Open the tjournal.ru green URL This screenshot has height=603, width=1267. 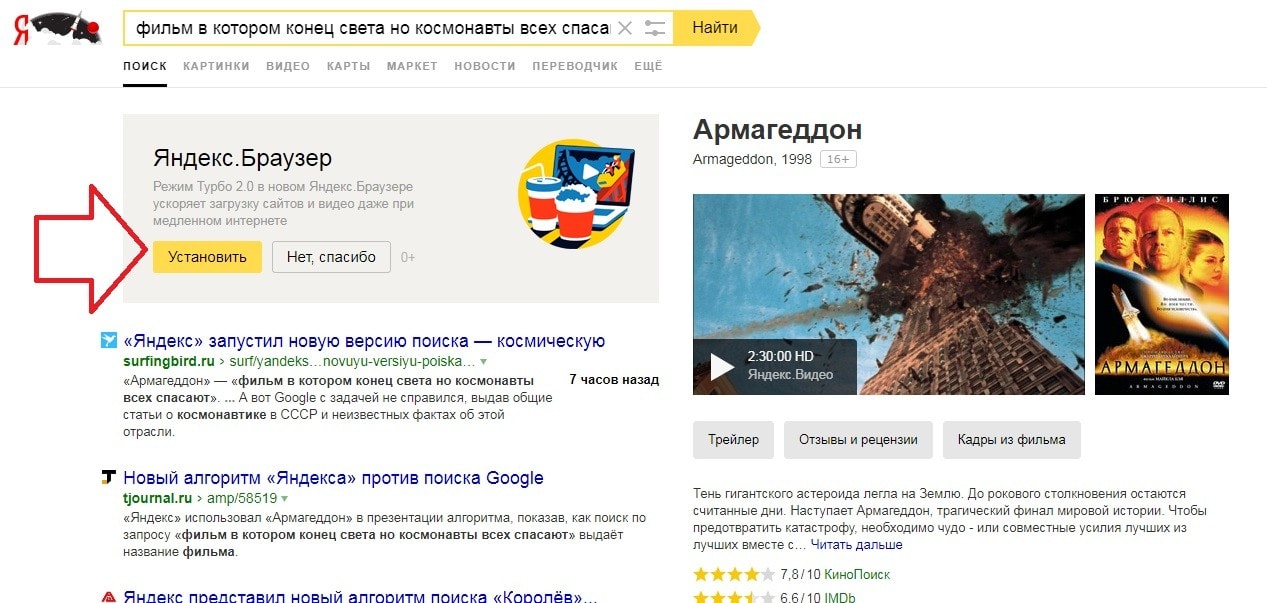pyautogui.click(x=199, y=498)
